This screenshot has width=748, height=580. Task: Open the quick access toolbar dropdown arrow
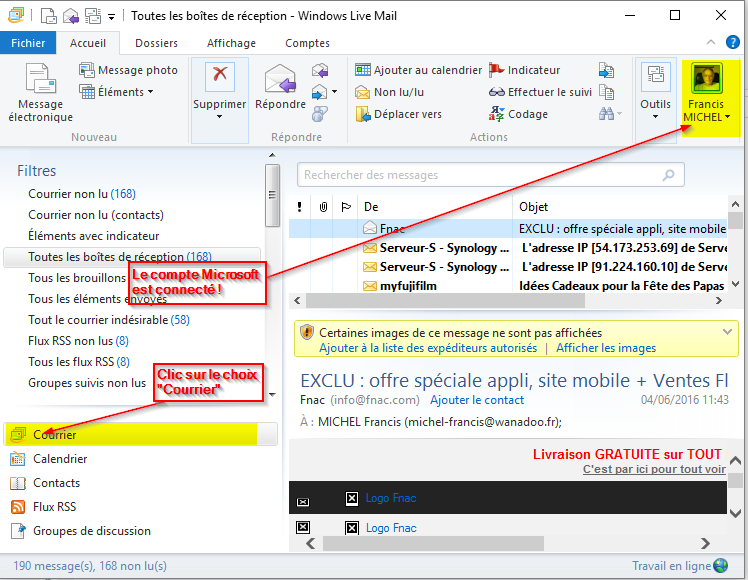[111, 17]
